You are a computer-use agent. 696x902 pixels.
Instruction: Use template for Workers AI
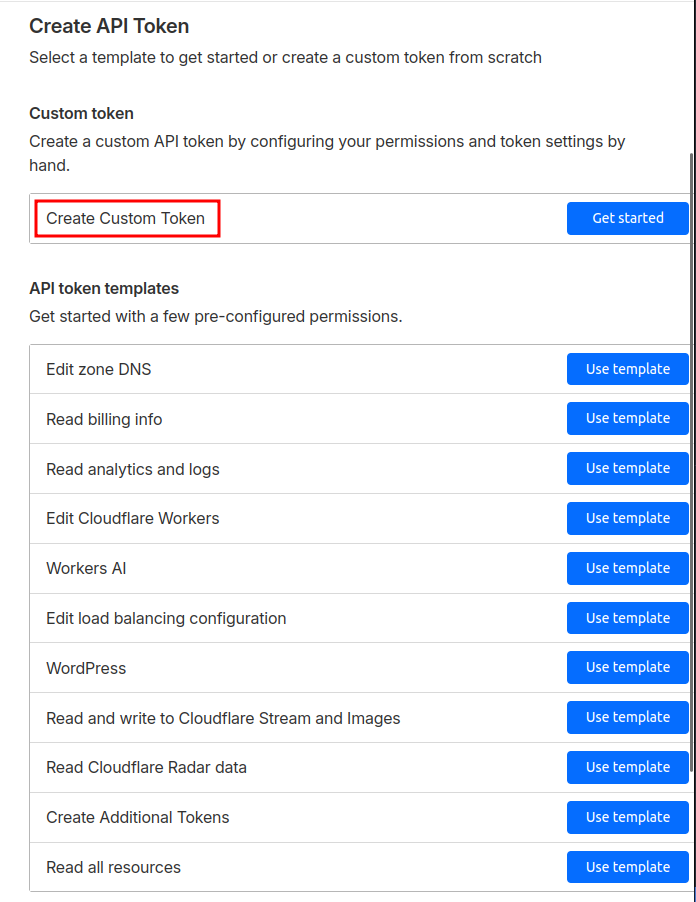click(x=627, y=568)
